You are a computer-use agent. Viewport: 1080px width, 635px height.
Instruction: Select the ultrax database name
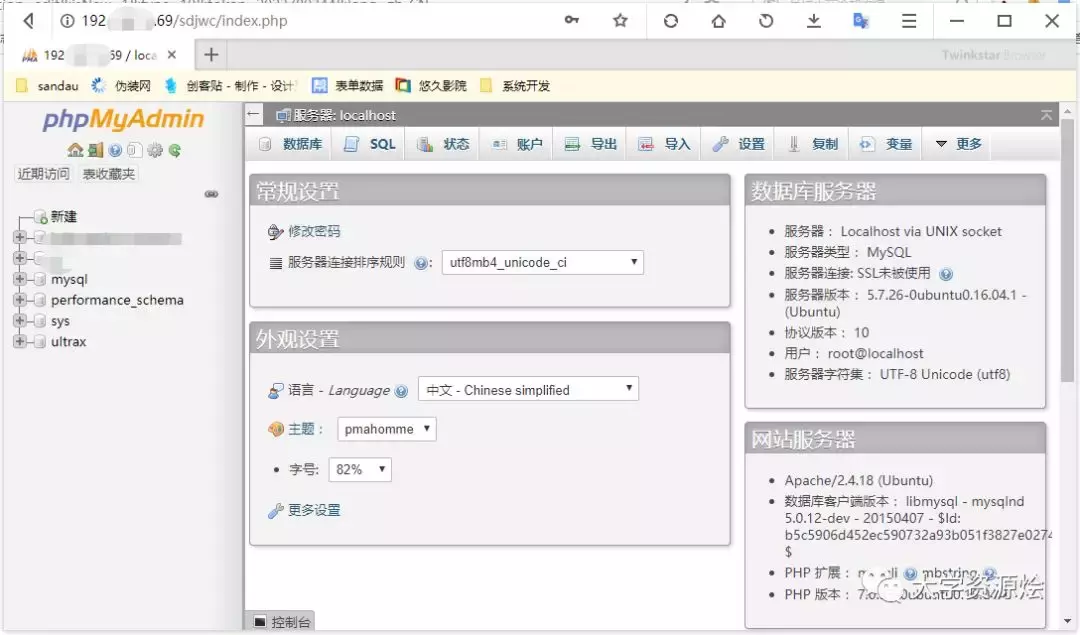point(68,342)
